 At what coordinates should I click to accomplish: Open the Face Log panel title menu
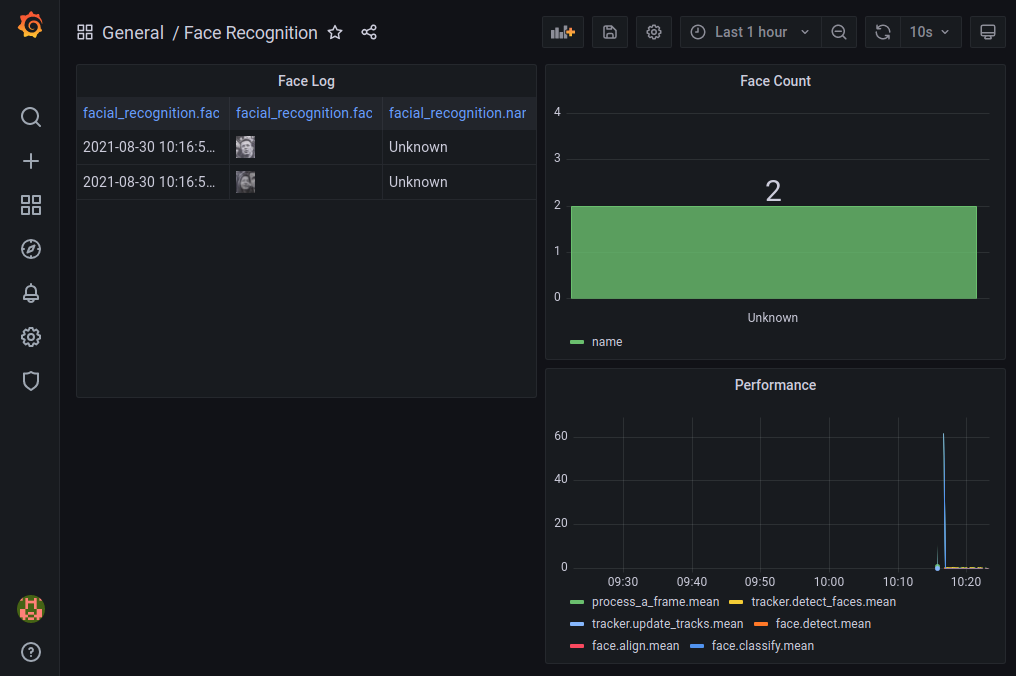point(306,81)
